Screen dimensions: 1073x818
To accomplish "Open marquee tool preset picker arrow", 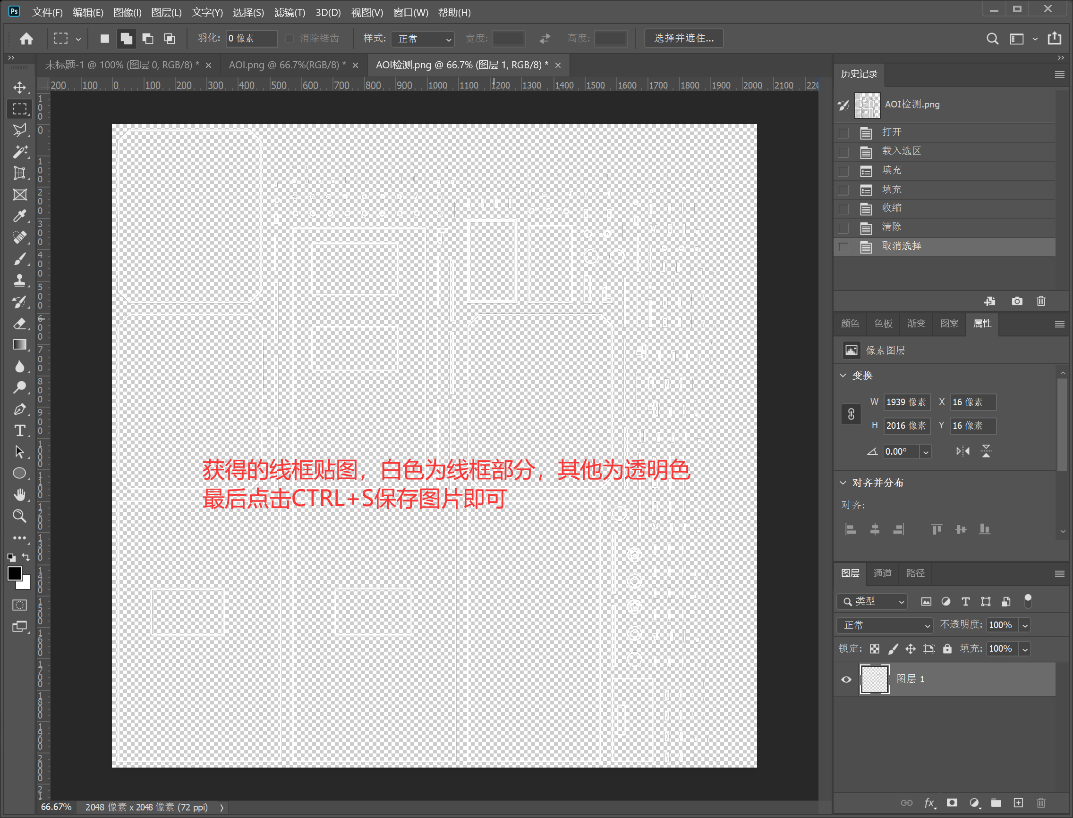I will (x=78, y=39).
